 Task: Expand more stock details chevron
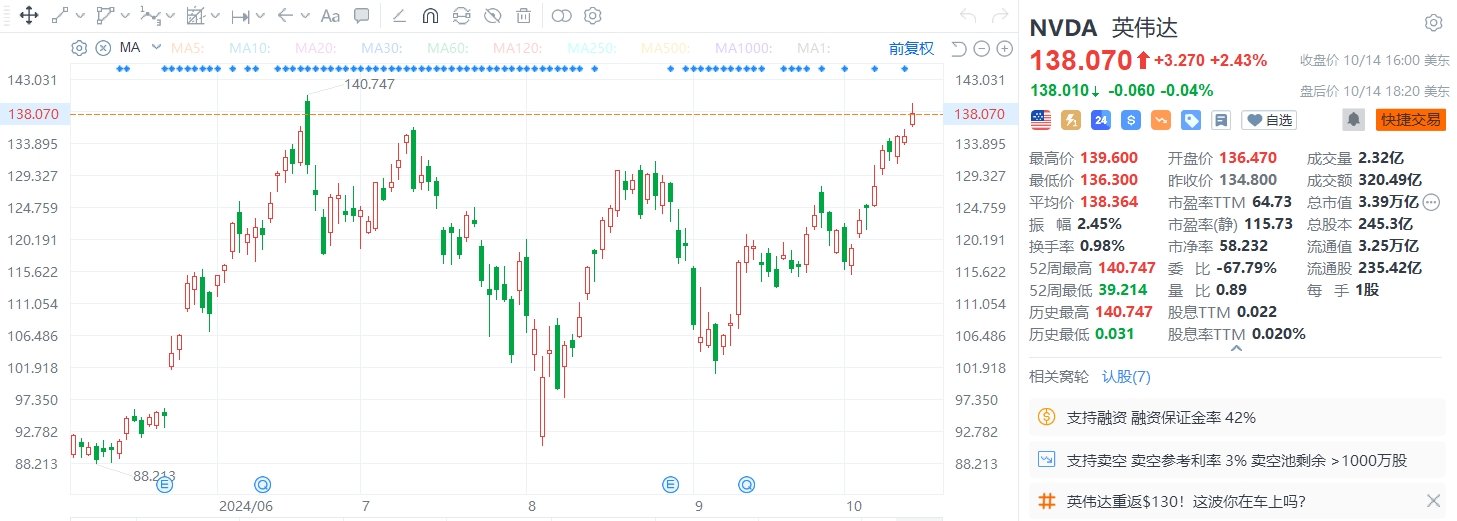click(x=1237, y=348)
